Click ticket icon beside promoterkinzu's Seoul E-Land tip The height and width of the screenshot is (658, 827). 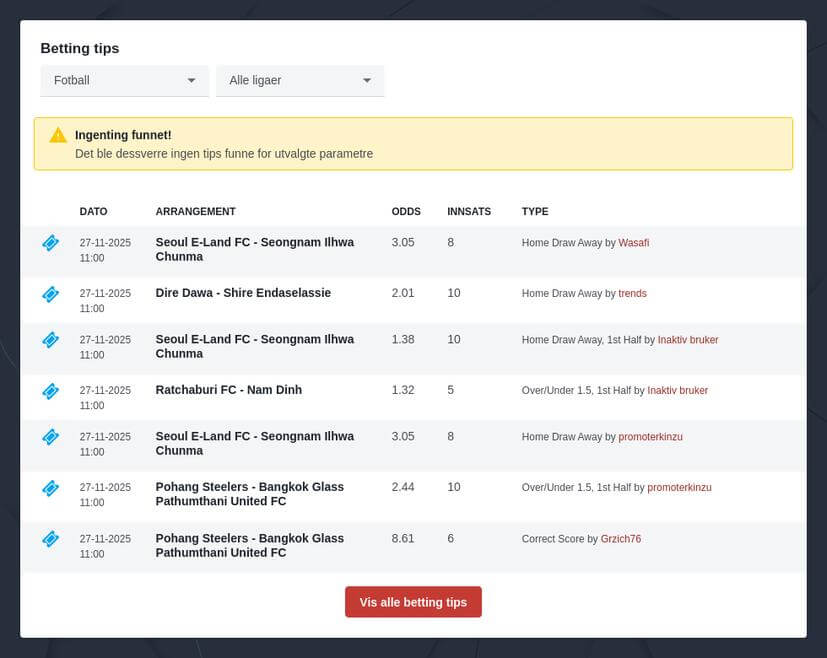click(50, 437)
